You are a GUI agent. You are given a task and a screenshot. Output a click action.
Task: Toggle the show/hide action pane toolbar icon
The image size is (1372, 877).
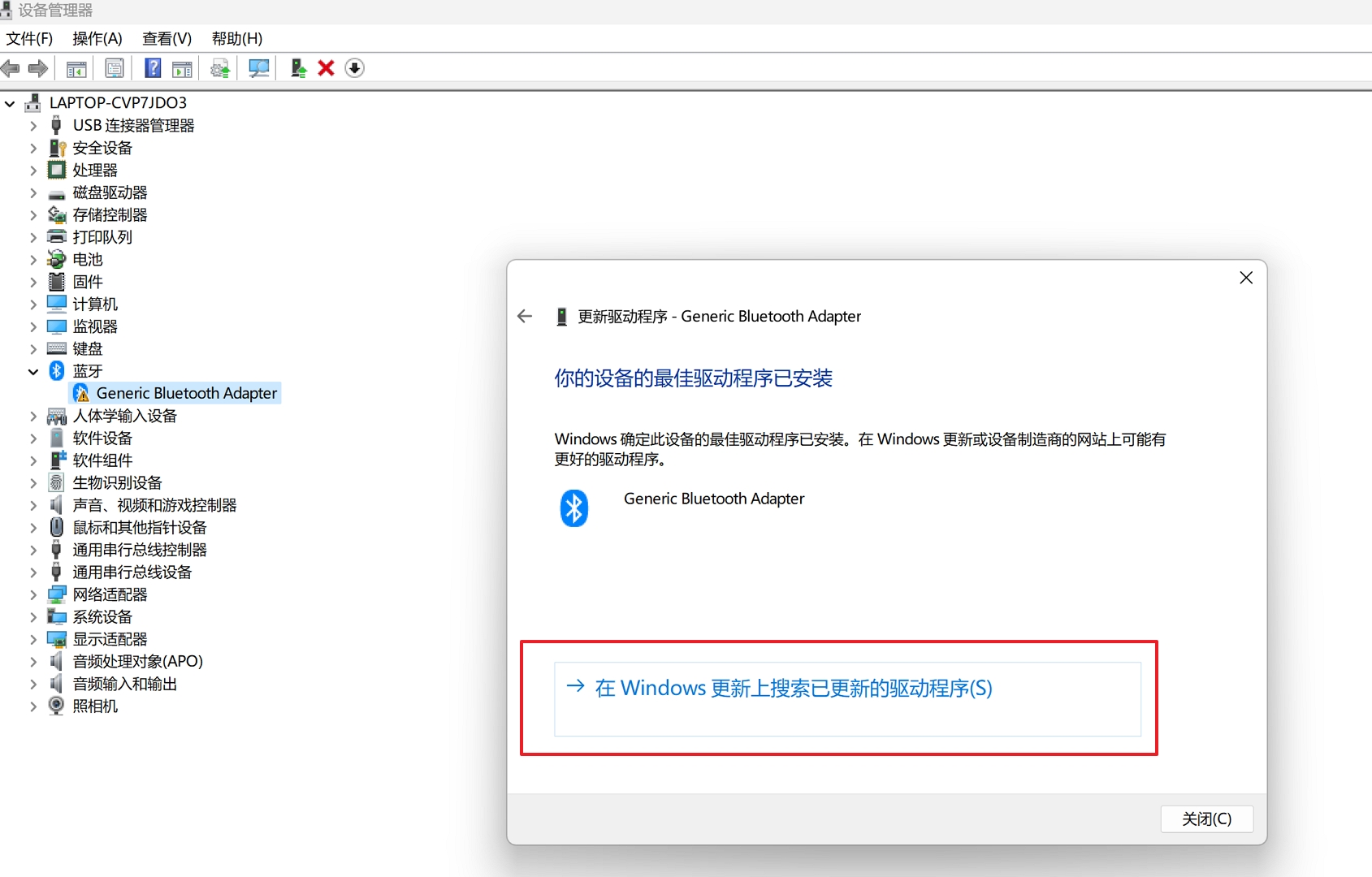182,69
